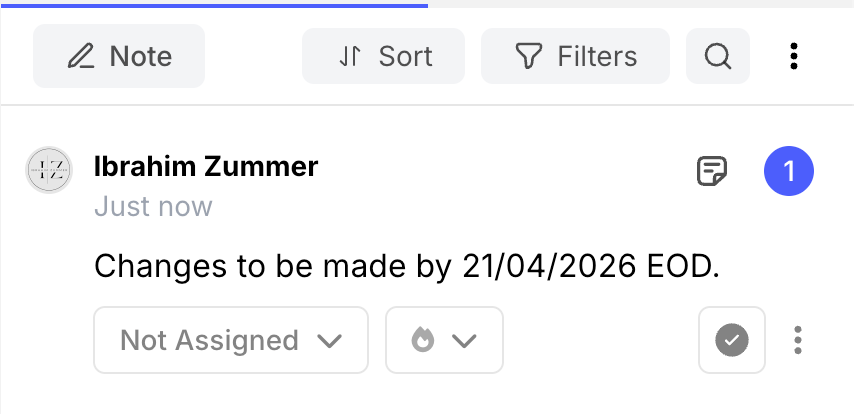Click the Ibrahim Zummer author name

(x=206, y=167)
